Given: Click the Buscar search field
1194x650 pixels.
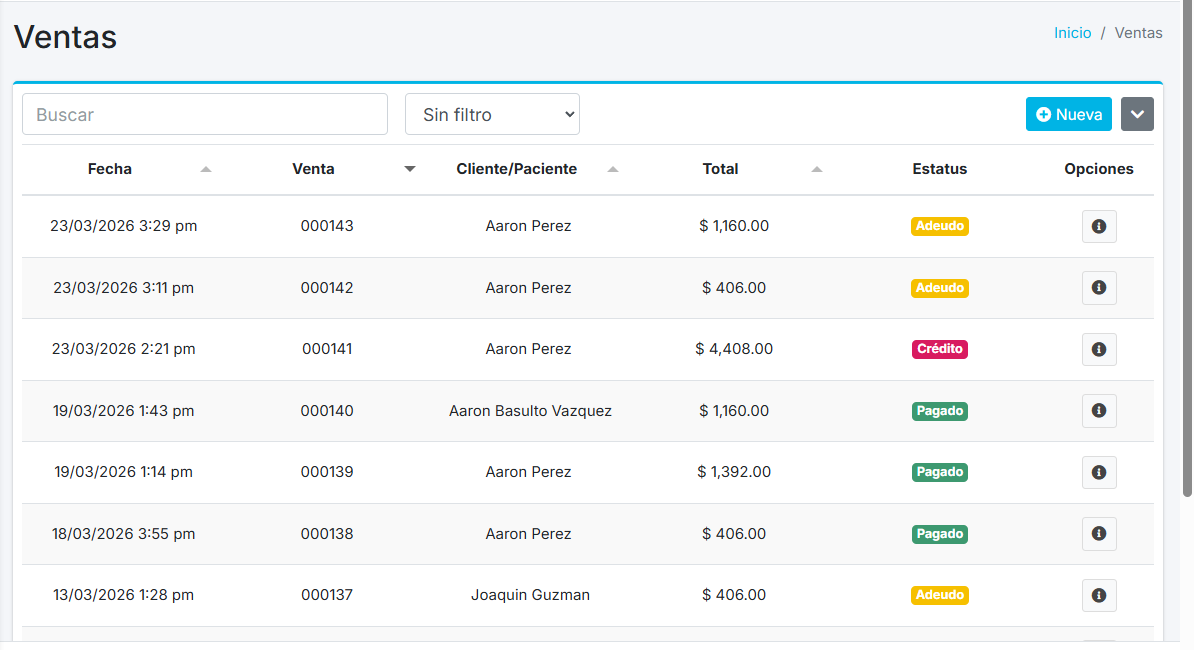Looking at the screenshot, I should tap(205, 114).
